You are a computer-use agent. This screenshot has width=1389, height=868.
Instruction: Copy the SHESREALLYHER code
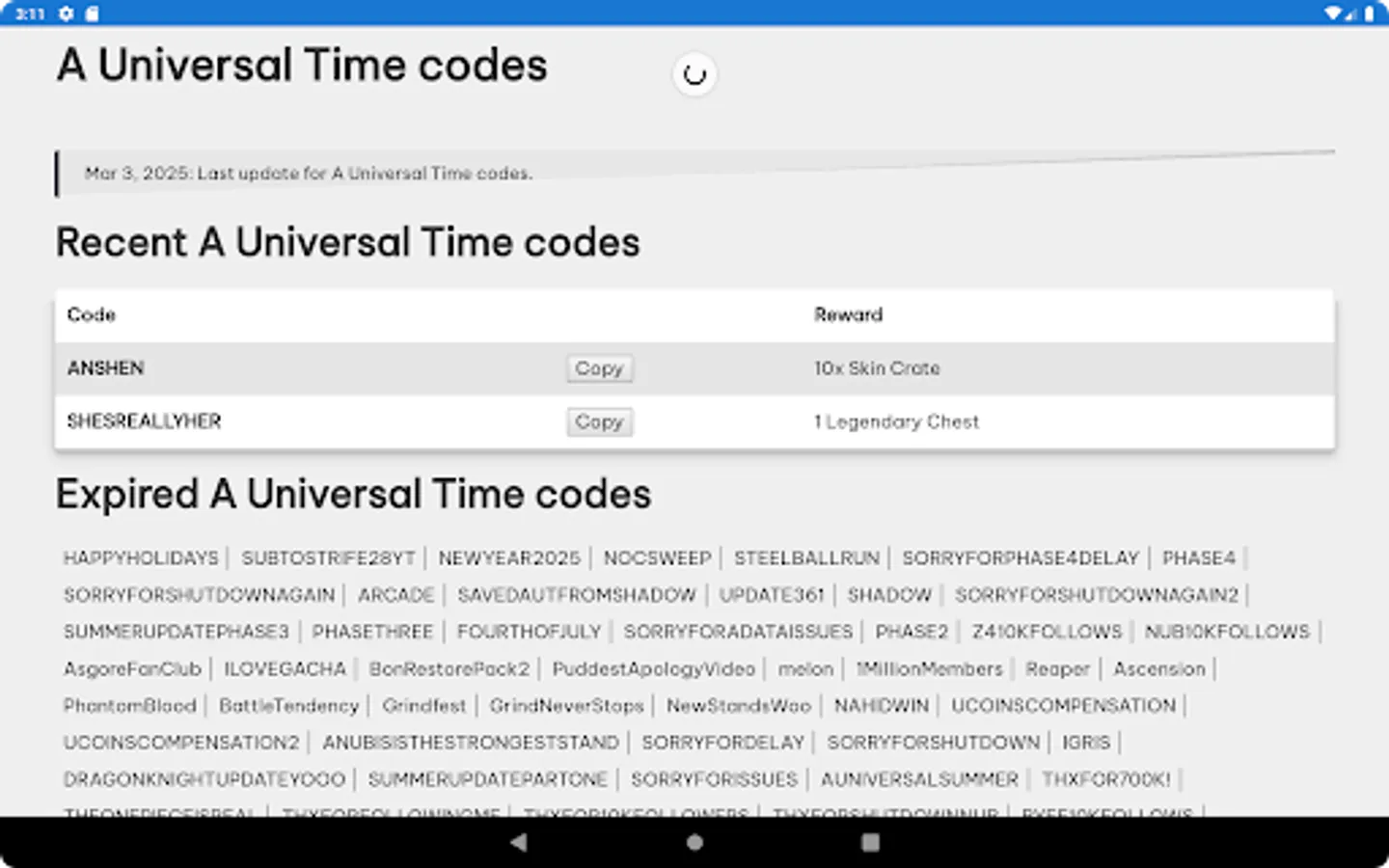[x=599, y=422]
